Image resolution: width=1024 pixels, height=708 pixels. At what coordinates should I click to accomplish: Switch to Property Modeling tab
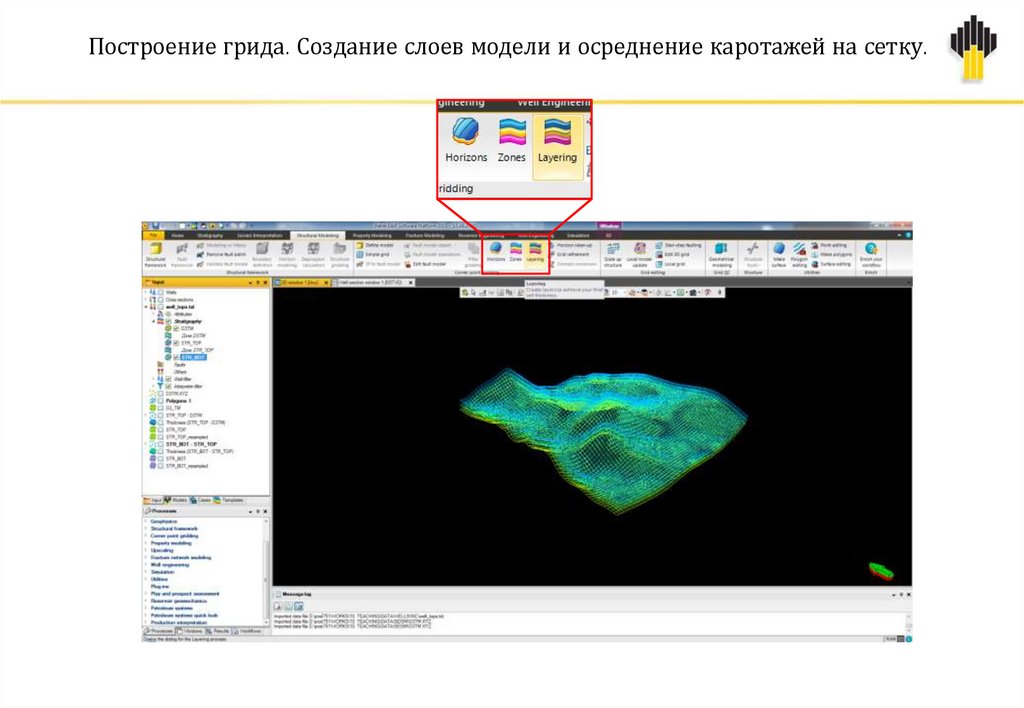(x=372, y=235)
